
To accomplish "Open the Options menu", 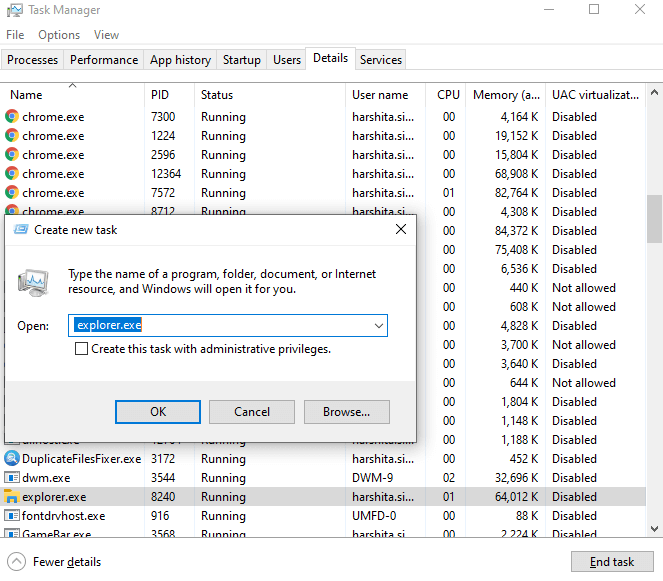I will [59, 35].
